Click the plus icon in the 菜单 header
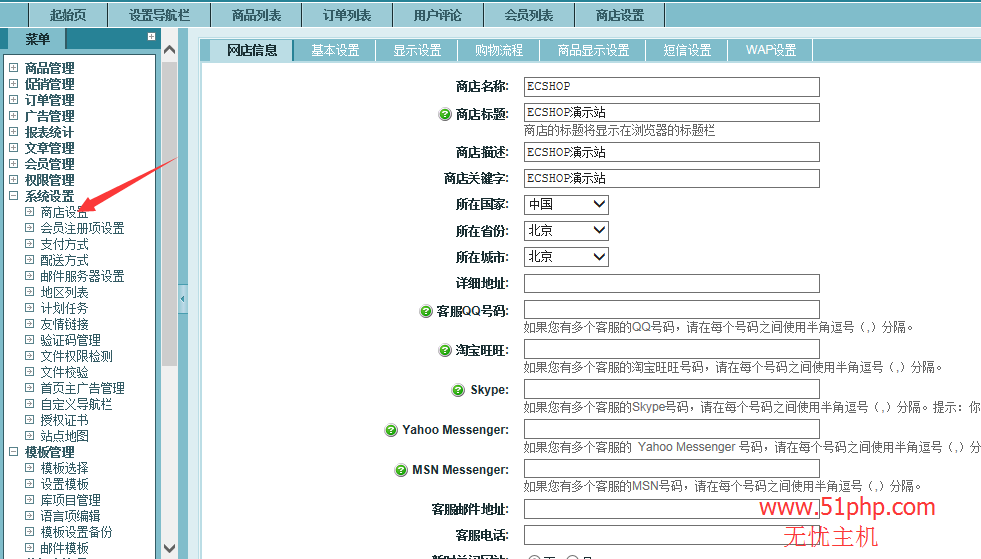The image size is (981, 559). coord(151,37)
